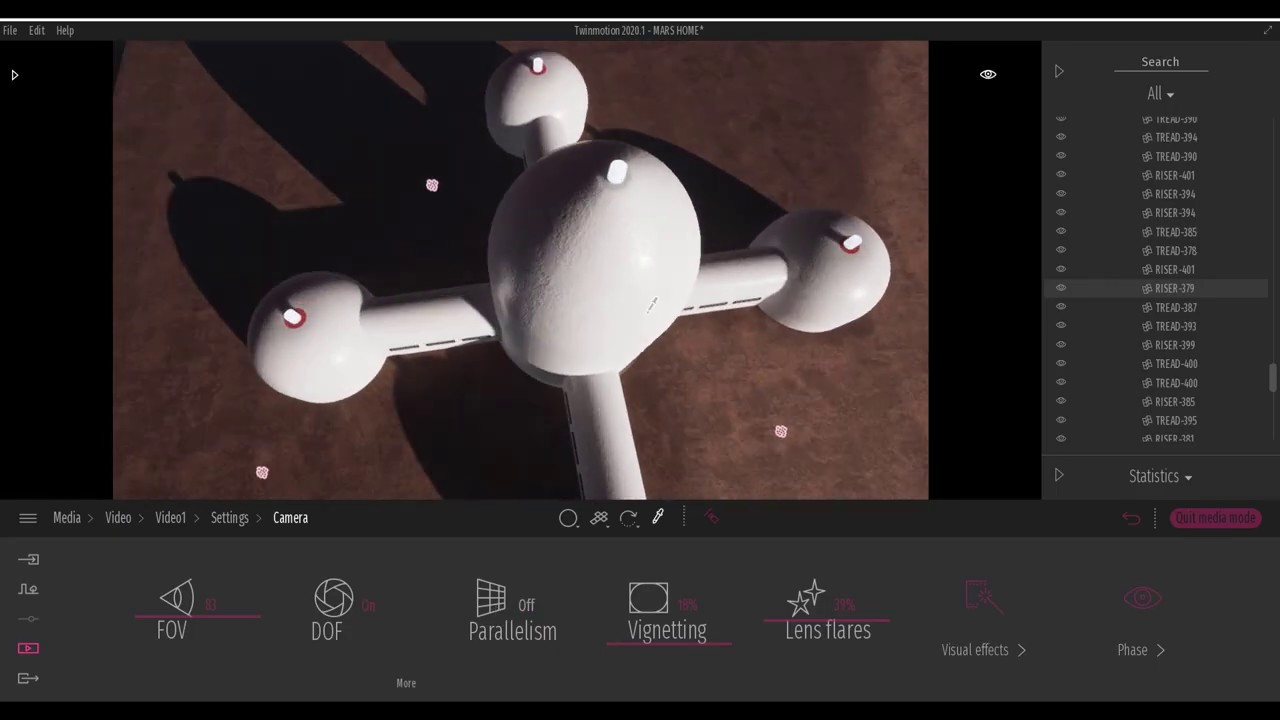Toggle the viewport eye icon at top right
Image resolution: width=1280 pixels, height=720 pixels.
tap(988, 74)
